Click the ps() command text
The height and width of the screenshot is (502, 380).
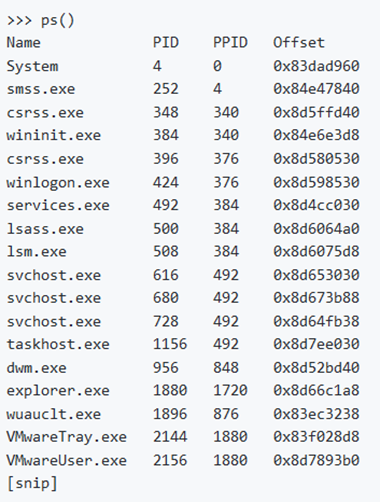(x=57, y=20)
